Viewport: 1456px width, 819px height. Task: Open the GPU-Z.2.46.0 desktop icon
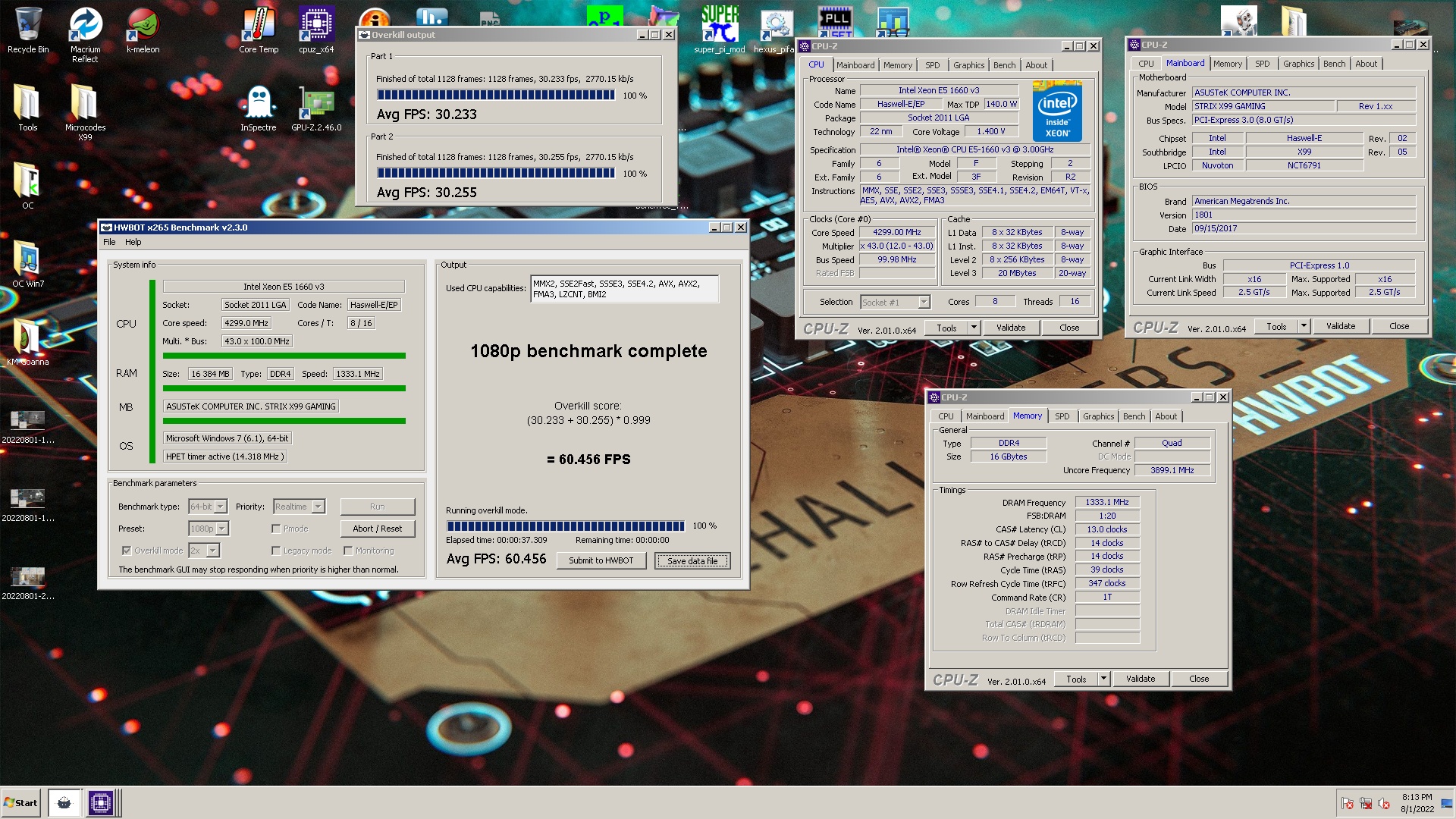coord(316,107)
